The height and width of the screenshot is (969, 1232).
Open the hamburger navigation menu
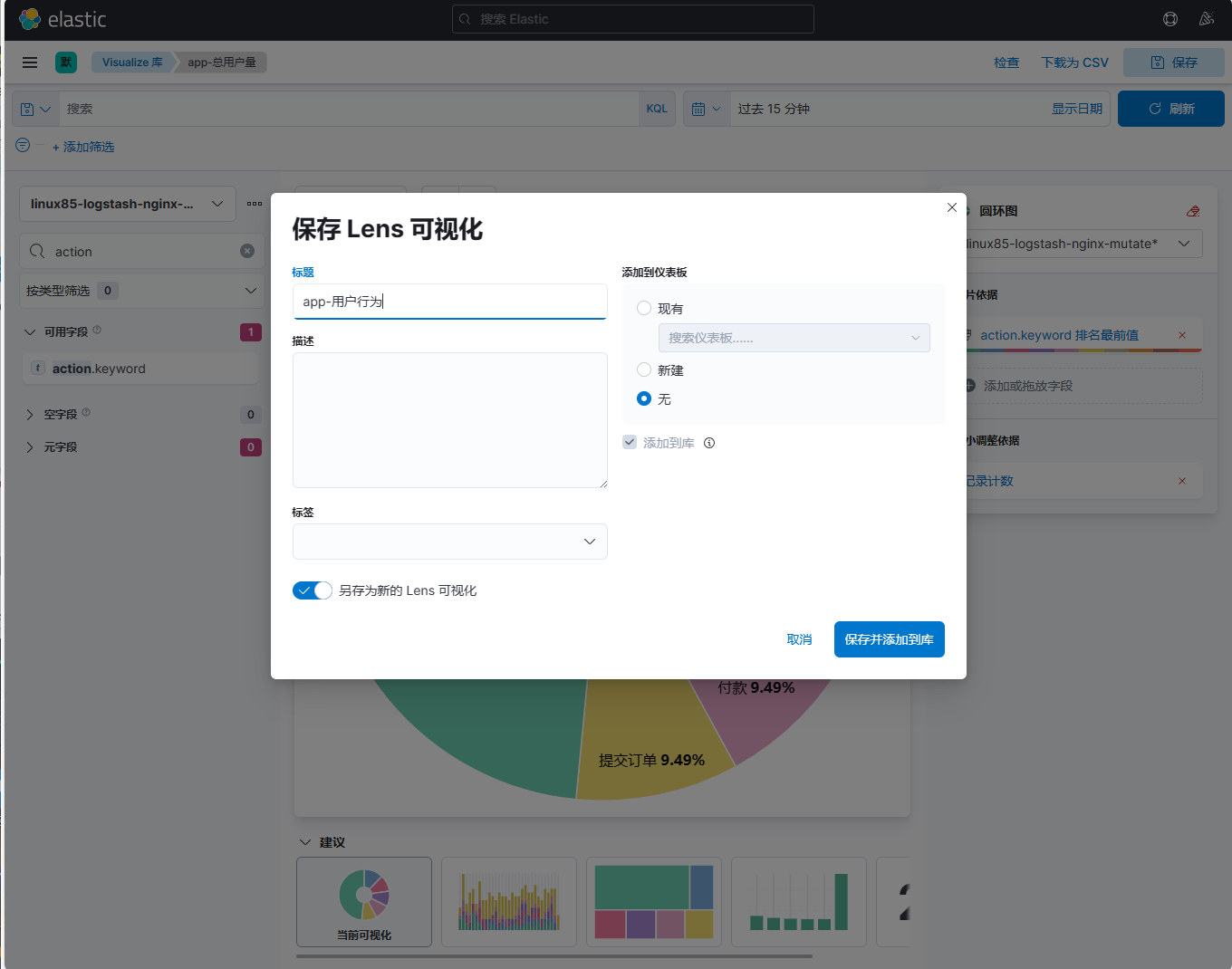tap(30, 62)
